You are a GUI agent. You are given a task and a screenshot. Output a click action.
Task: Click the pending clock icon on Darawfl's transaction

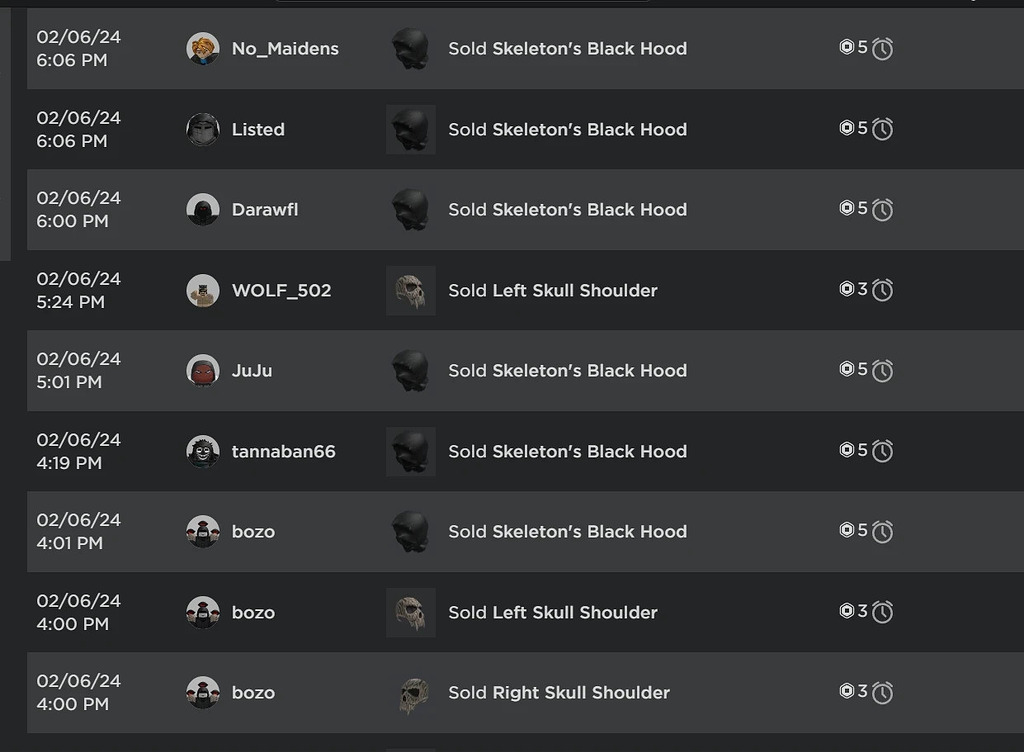pos(881,209)
